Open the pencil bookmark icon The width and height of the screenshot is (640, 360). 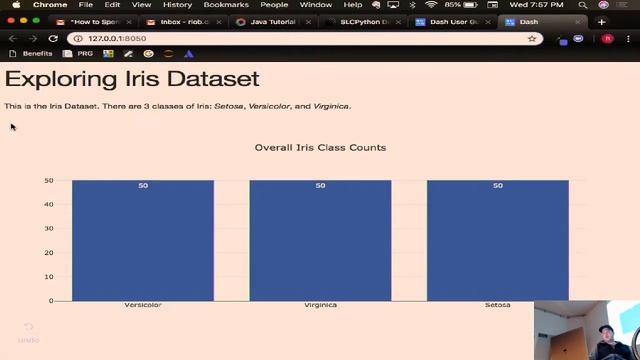[x=128, y=53]
